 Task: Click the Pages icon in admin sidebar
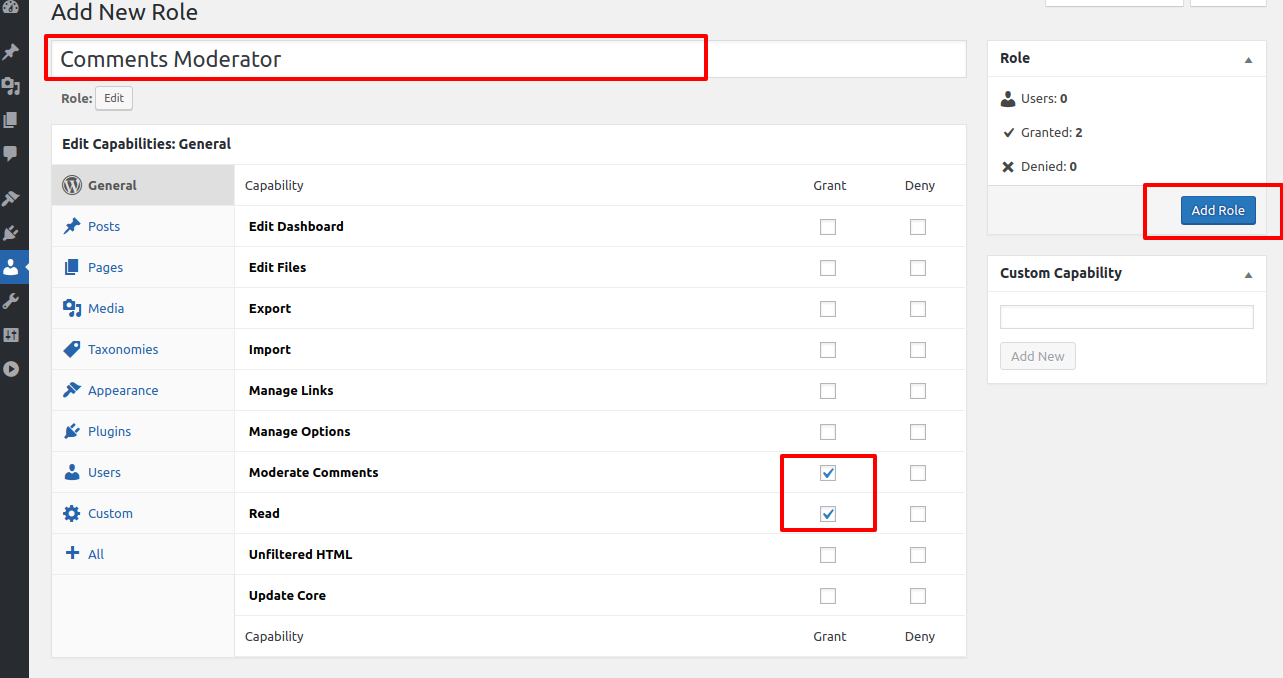pos(13,119)
